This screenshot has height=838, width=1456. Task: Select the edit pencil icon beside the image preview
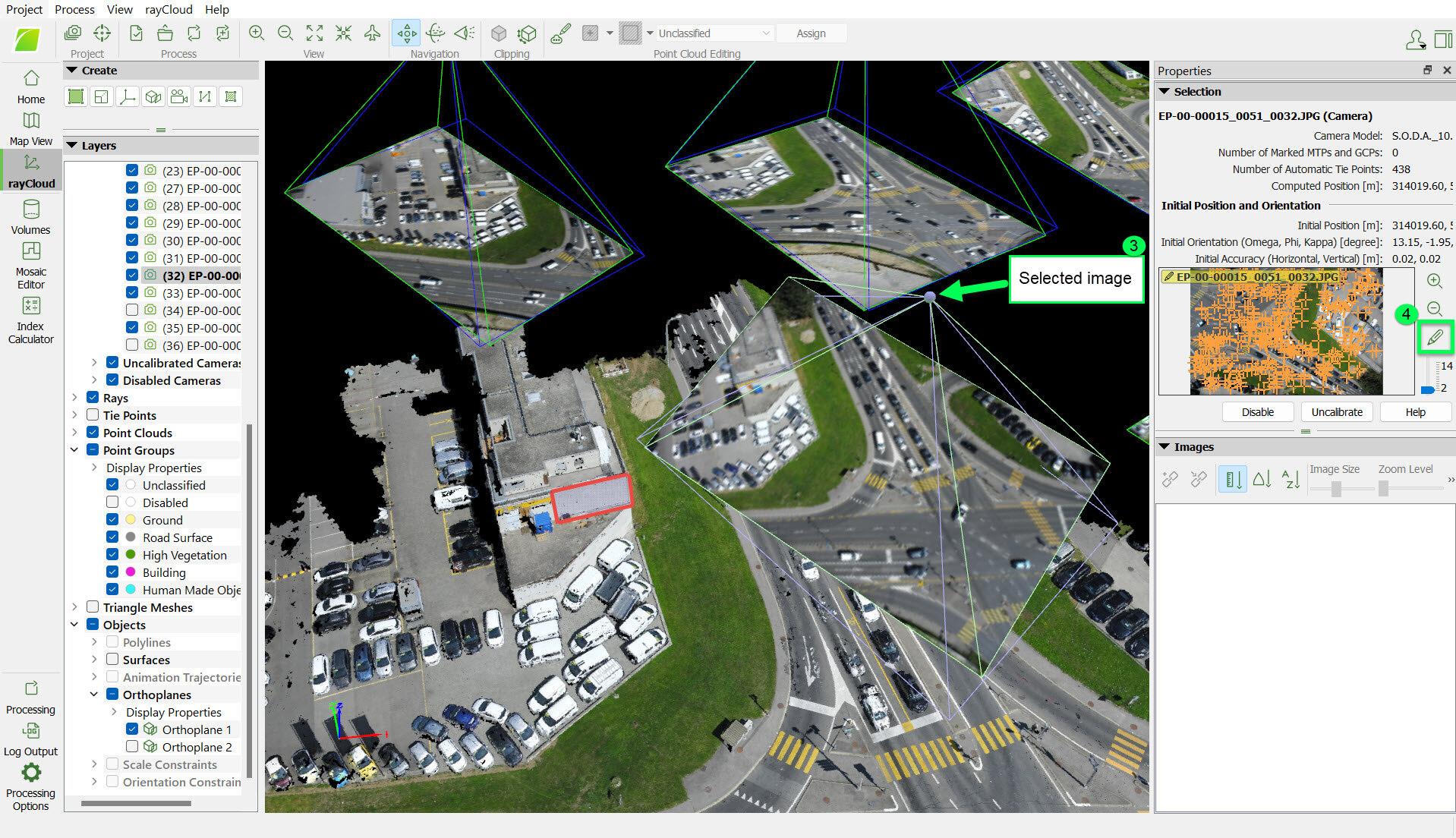(1435, 337)
